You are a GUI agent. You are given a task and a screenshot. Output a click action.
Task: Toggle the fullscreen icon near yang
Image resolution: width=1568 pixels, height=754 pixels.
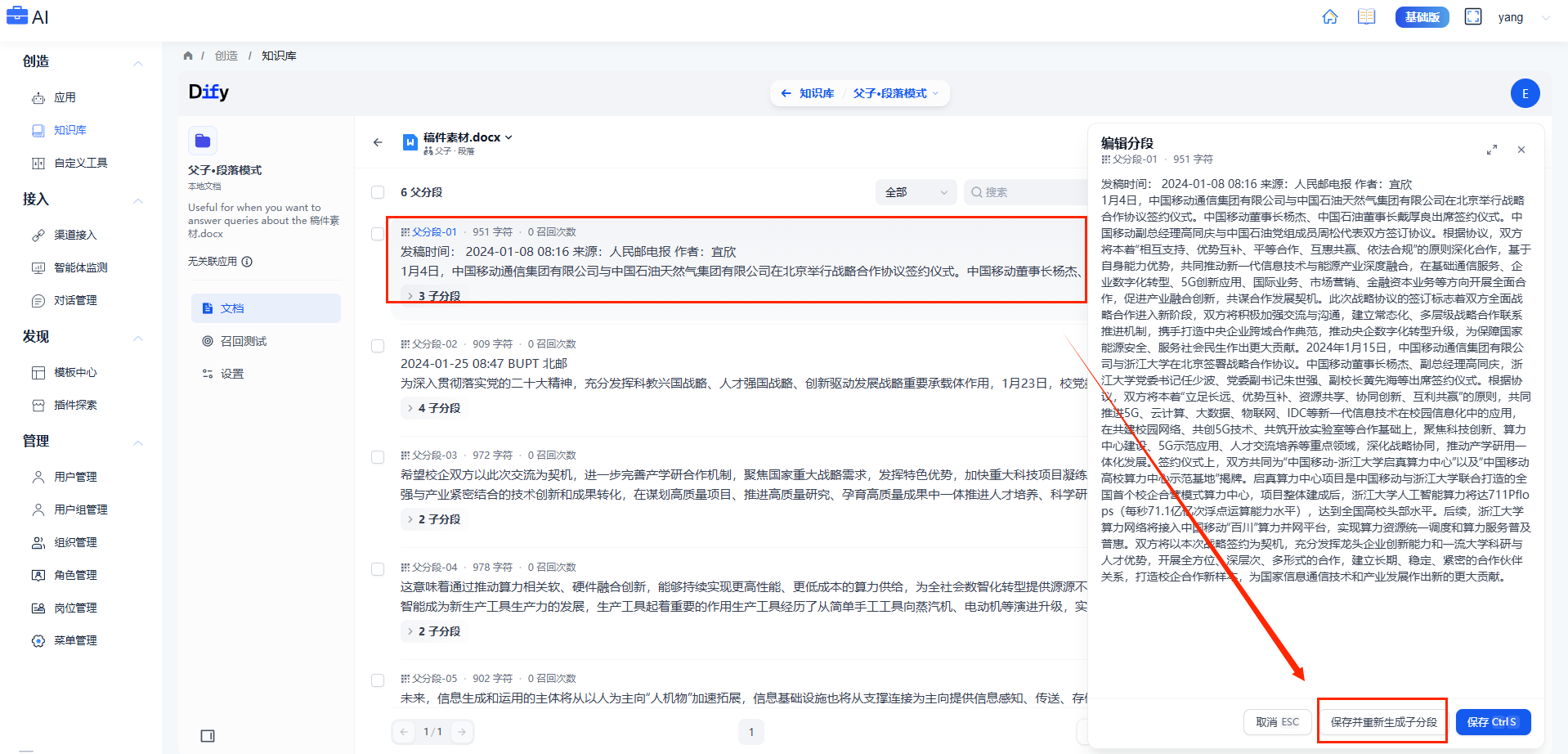pos(1473,17)
